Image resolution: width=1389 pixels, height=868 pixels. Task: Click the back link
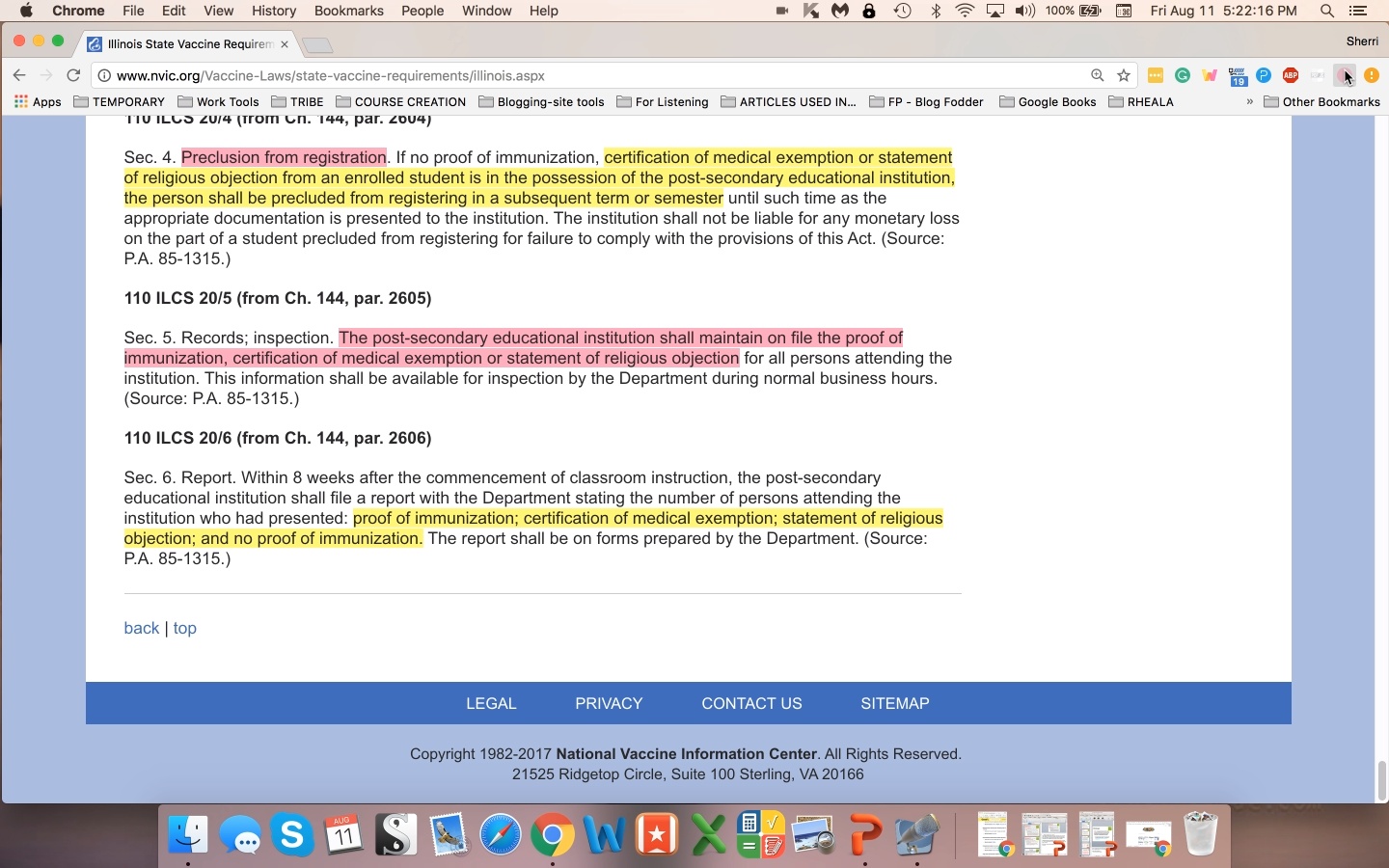[x=141, y=628]
